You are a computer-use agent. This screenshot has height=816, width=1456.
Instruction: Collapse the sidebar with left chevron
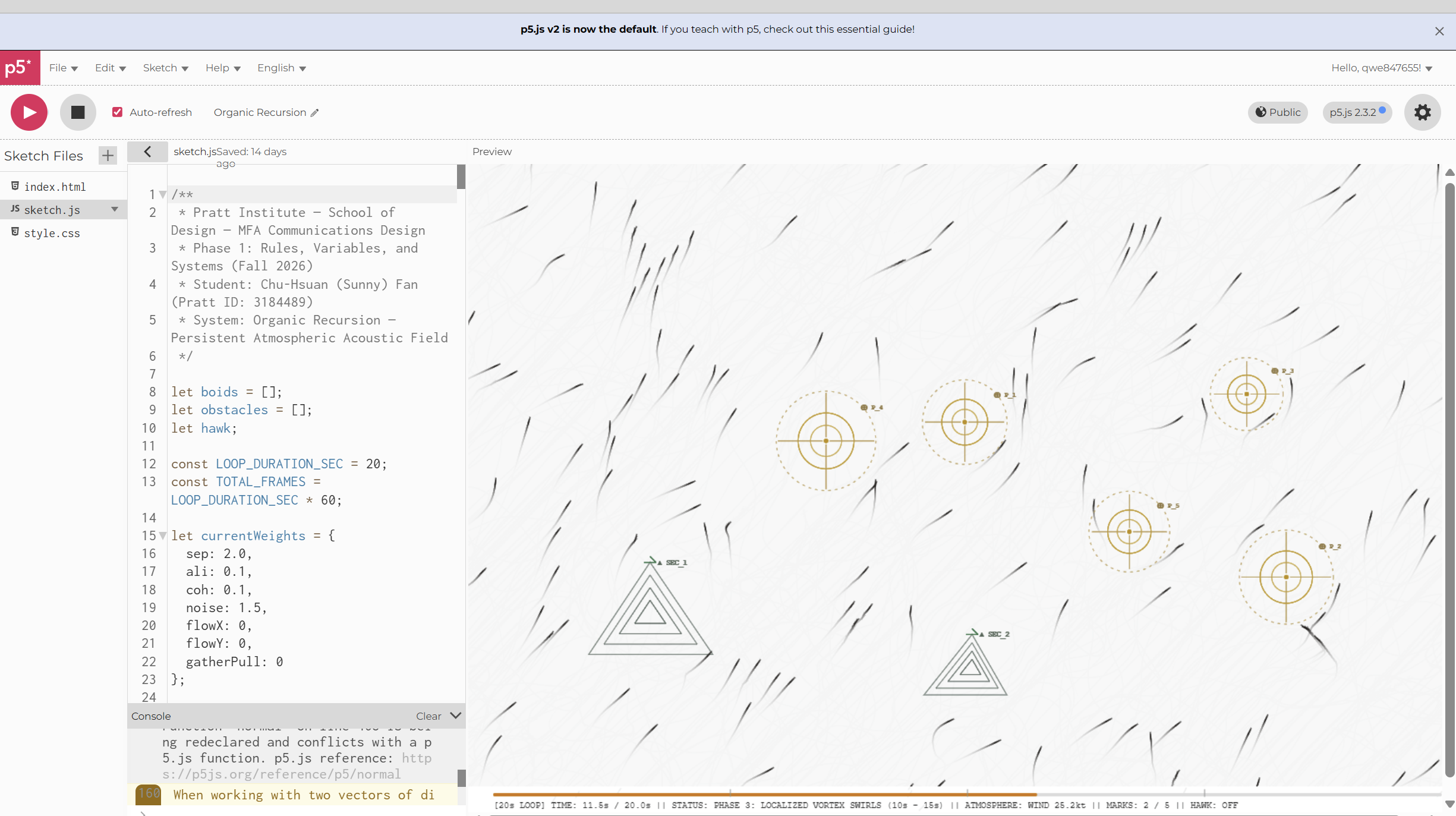click(147, 152)
